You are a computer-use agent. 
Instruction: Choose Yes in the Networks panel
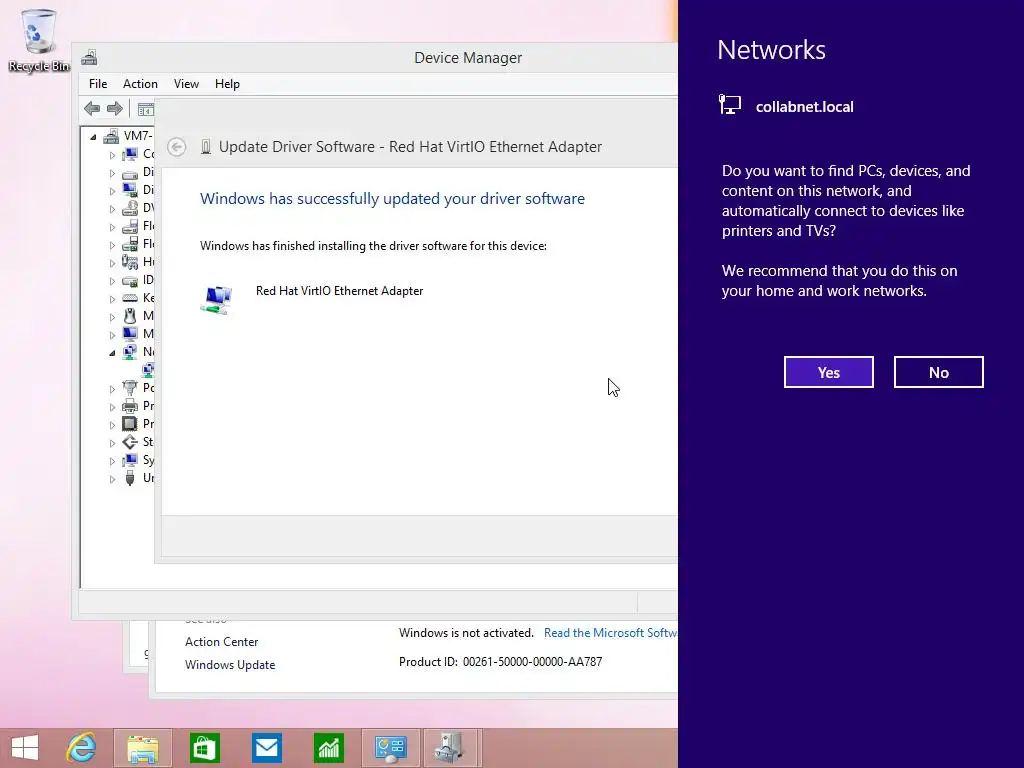828,372
